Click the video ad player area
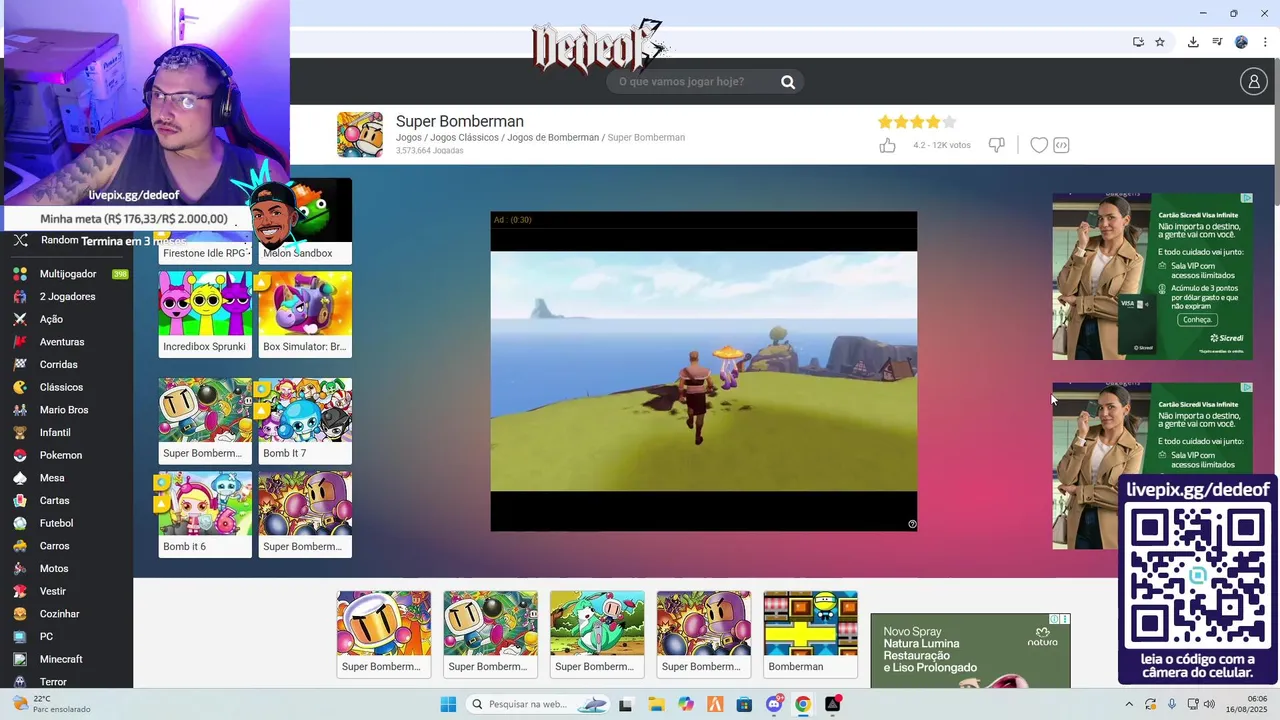This screenshot has height=720, width=1280. (x=703, y=371)
